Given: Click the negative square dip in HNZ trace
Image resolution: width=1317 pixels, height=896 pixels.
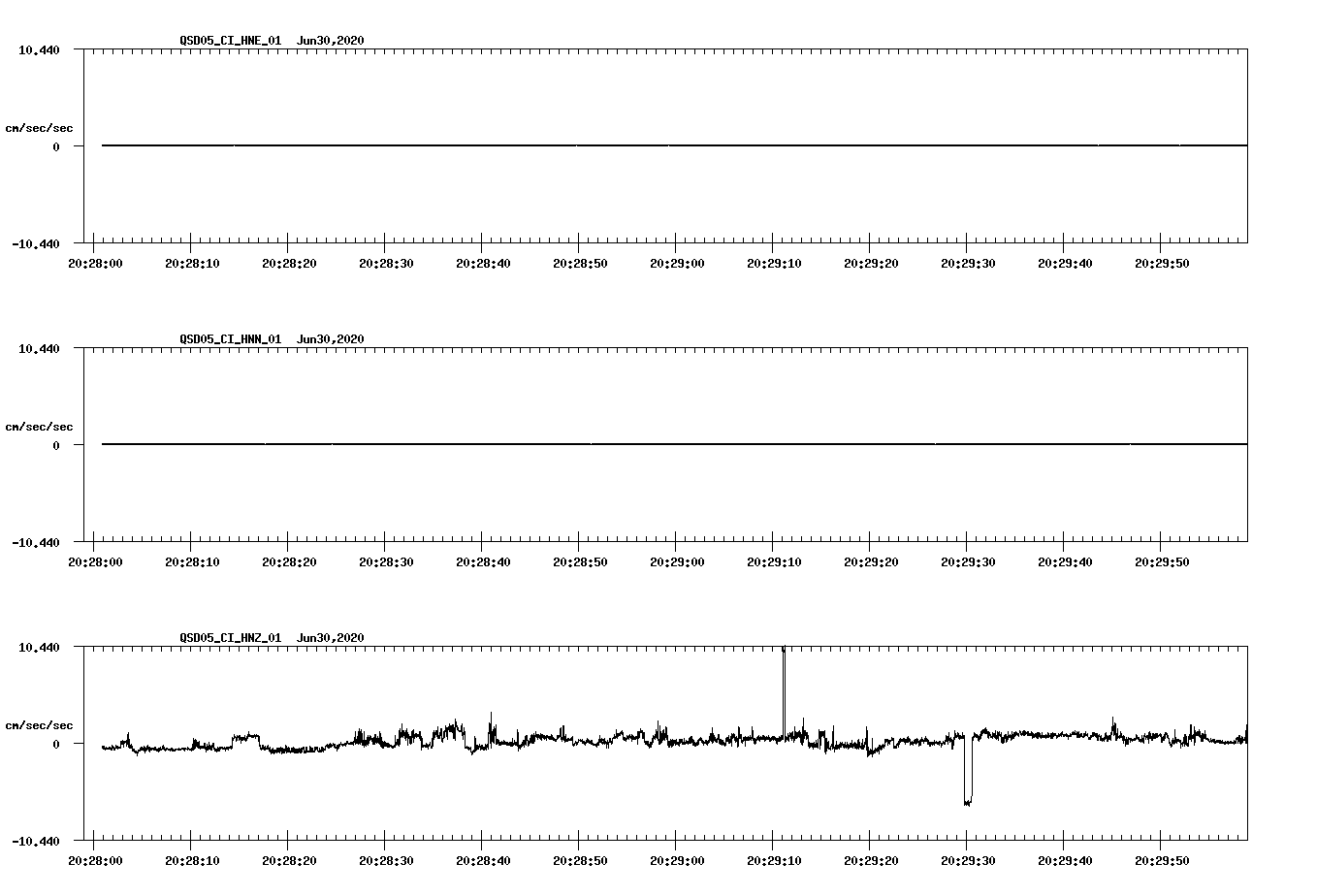Looking at the screenshot, I should tap(968, 771).
